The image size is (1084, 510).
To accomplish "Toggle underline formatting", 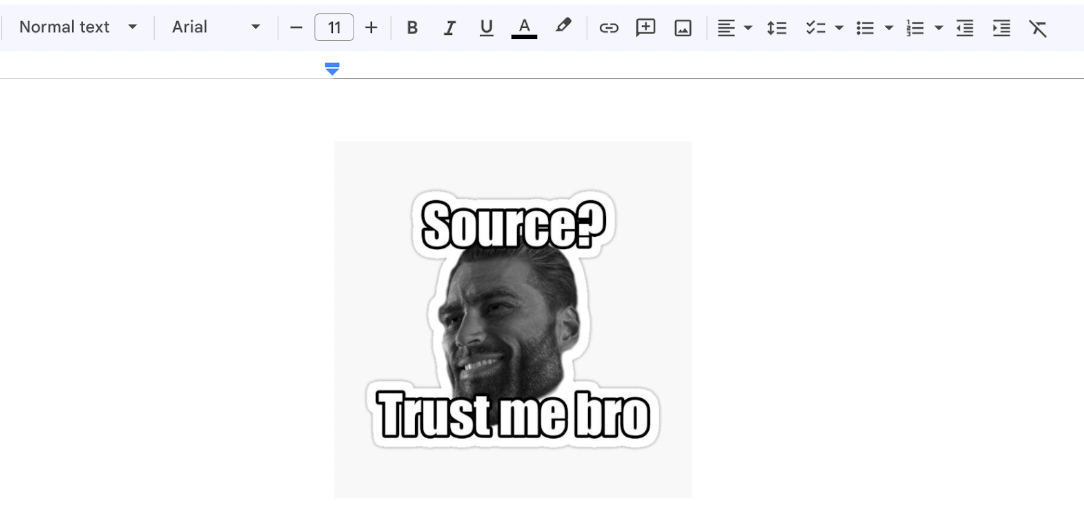I will point(486,28).
